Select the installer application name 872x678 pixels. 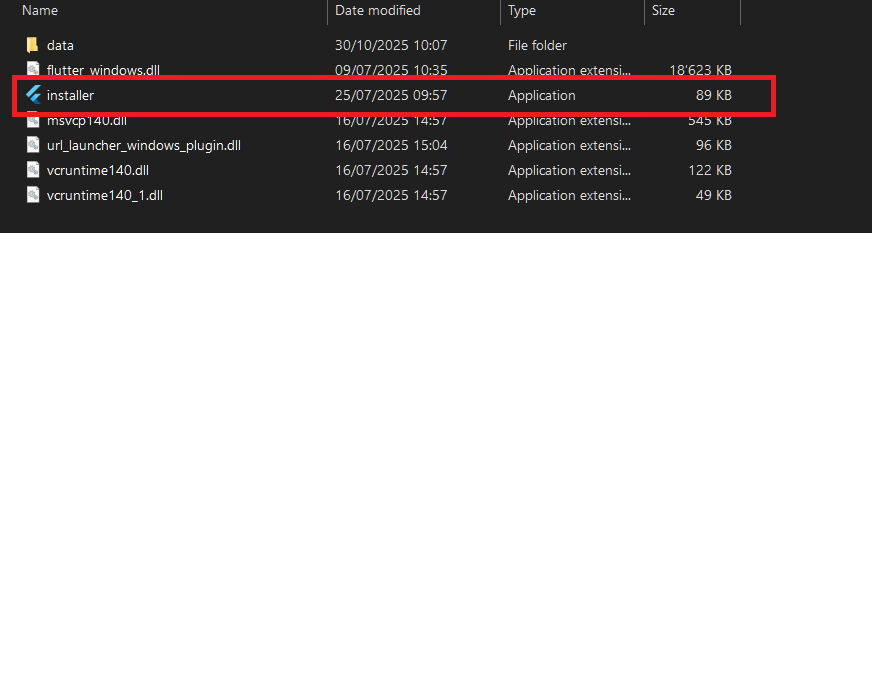pyautogui.click(x=70, y=95)
